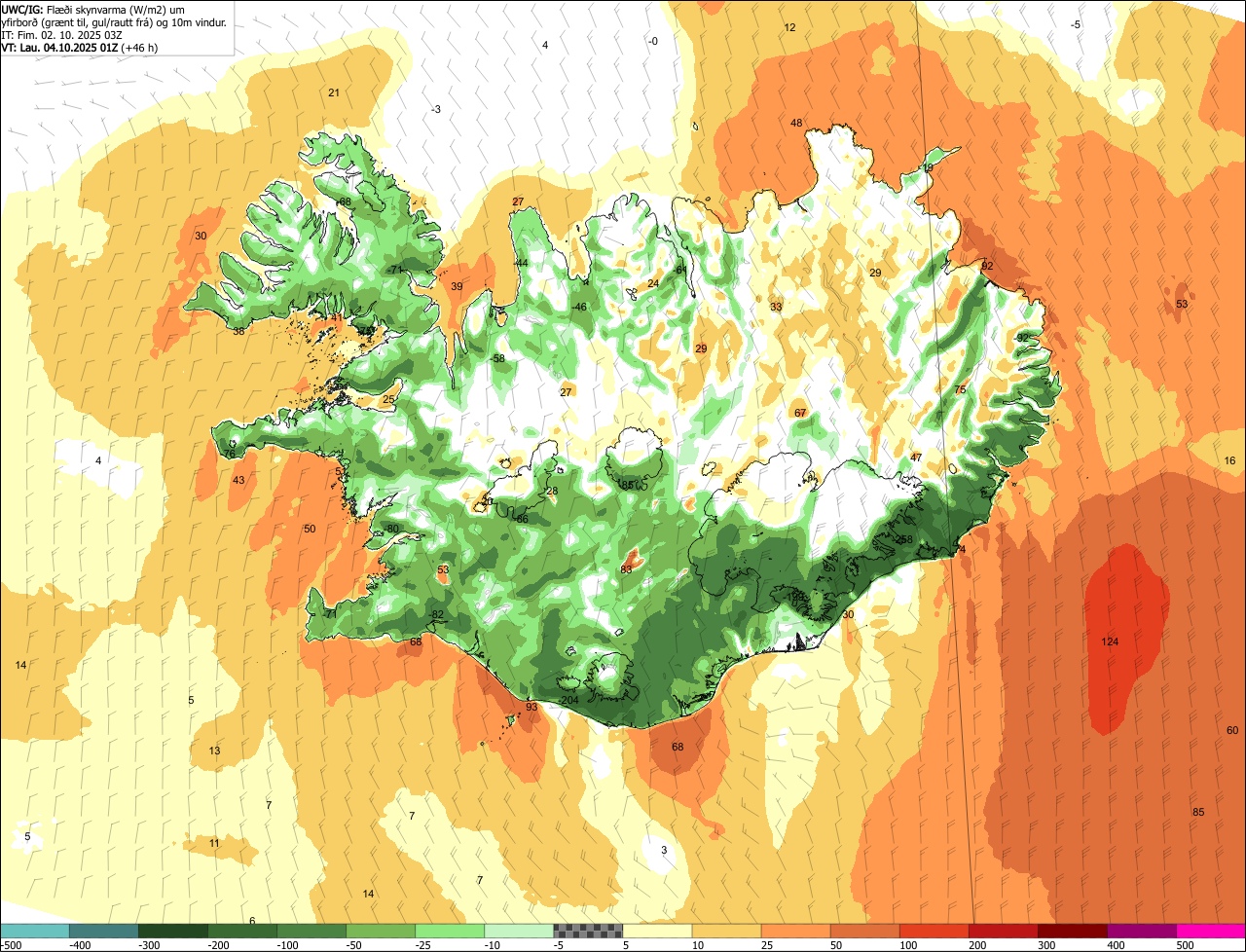The height and width of the screenshot is (952, 1246).
Task: Pick the checkered legend swatch between -5 and 5
Action: tap(588, 931)
